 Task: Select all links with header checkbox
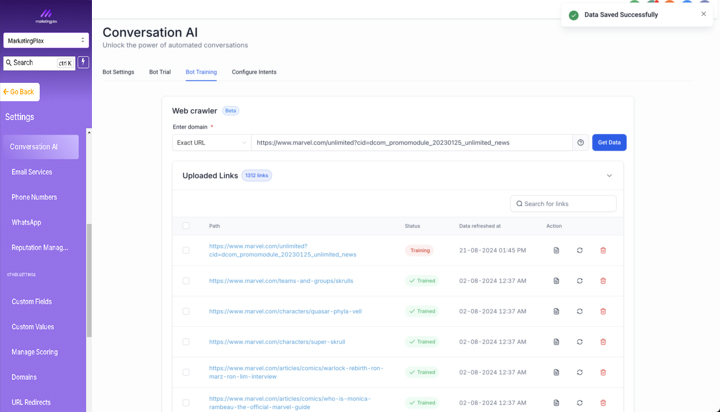[186, 226]
